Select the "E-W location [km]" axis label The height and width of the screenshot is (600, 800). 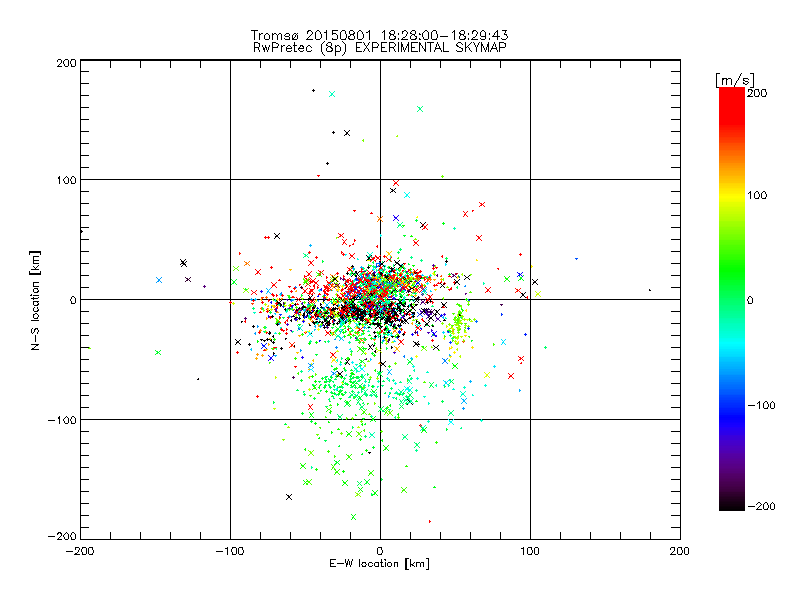coord(379,564)
